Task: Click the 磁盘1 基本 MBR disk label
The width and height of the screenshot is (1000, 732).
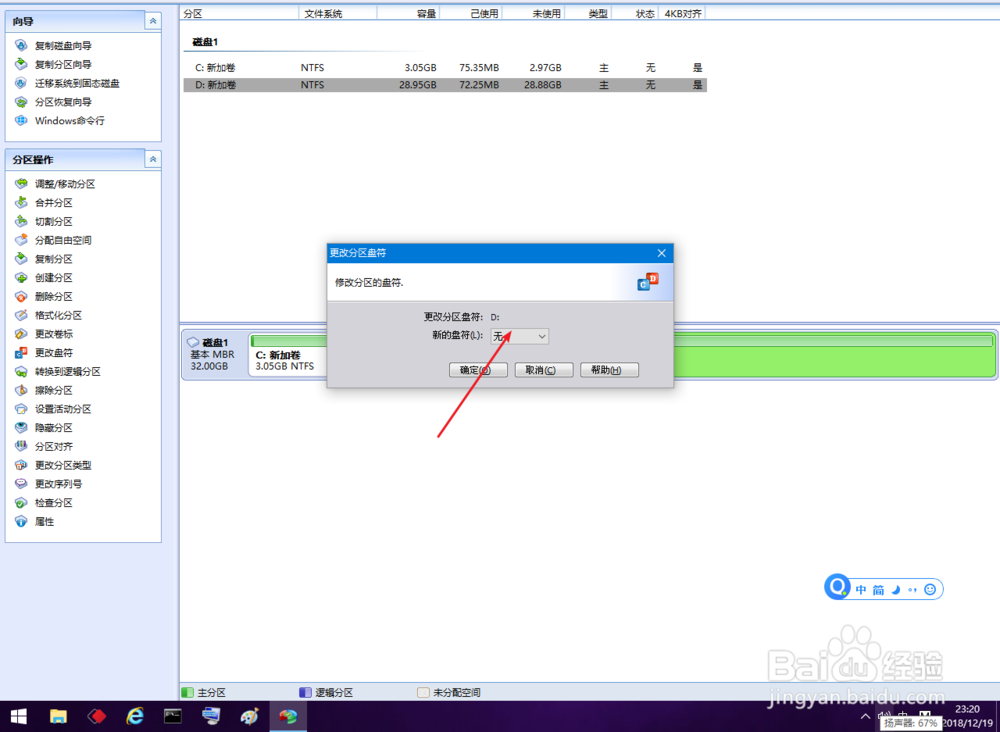Action: 214,355
